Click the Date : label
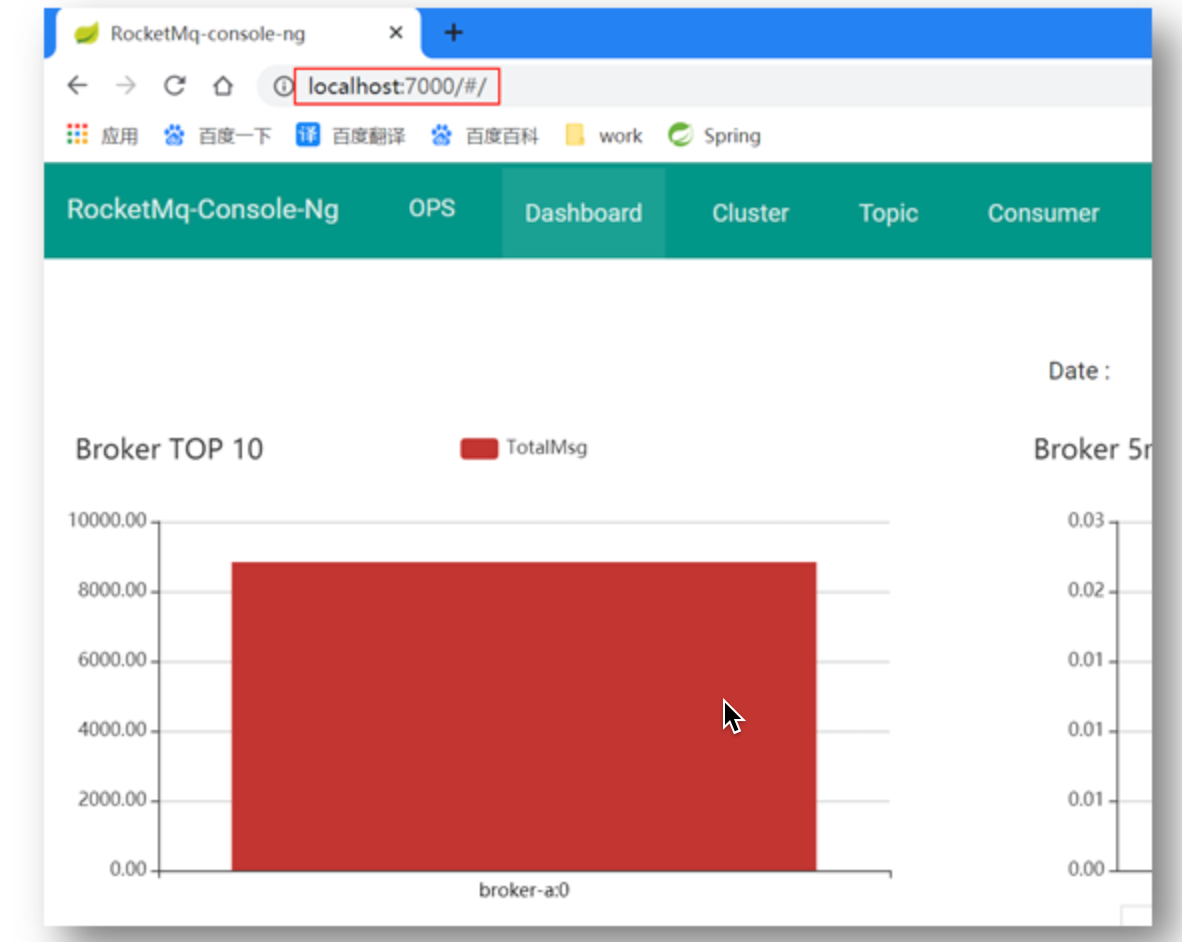 [1079, 371]
